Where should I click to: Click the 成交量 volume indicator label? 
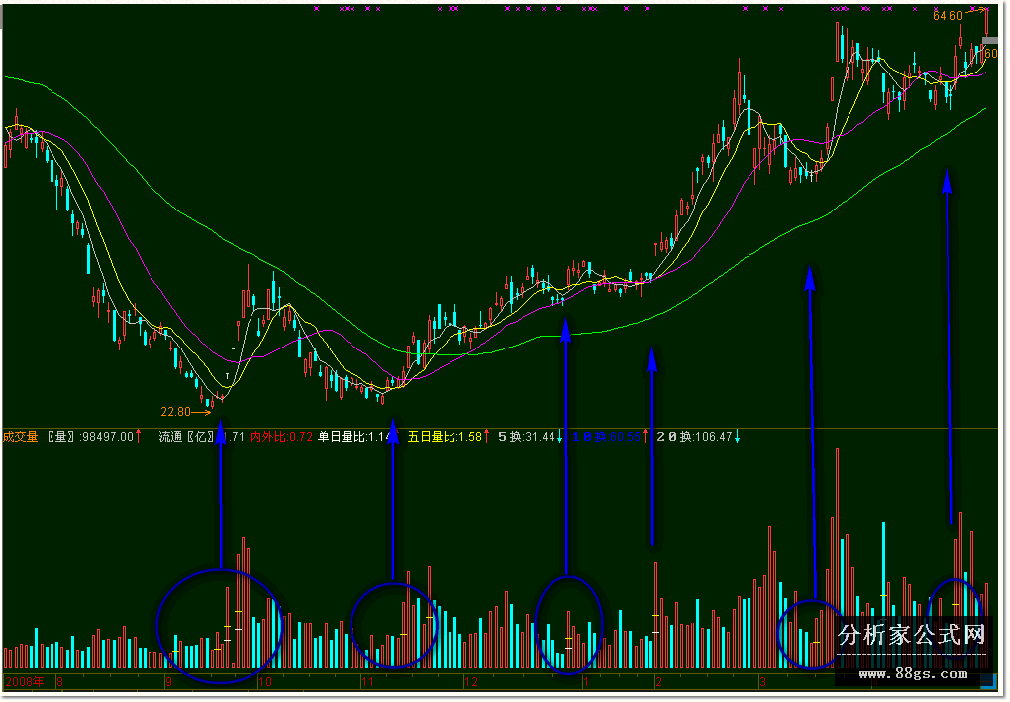(21, 437)
